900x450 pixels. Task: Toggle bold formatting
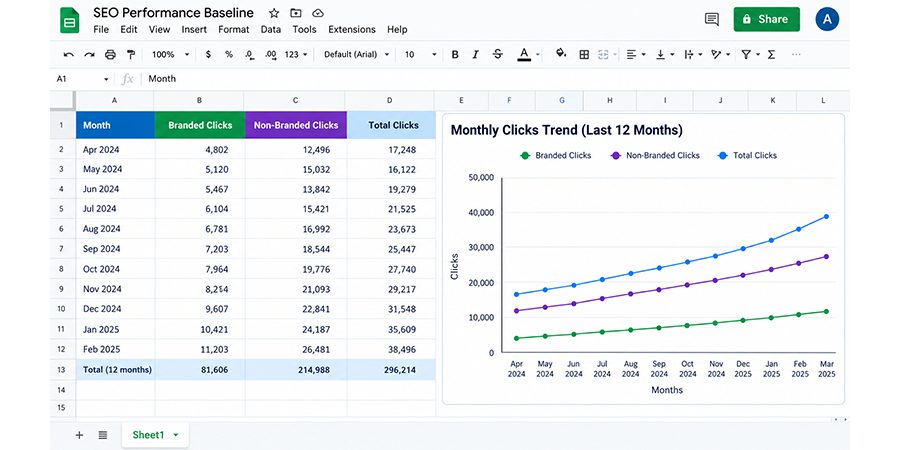[x=455, y=55]
